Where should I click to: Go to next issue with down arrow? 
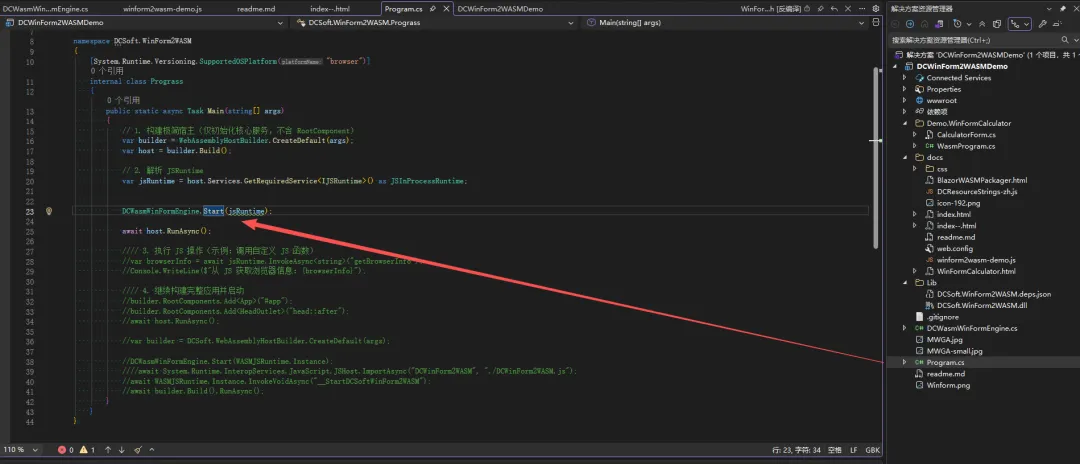(x=121, y=450)
